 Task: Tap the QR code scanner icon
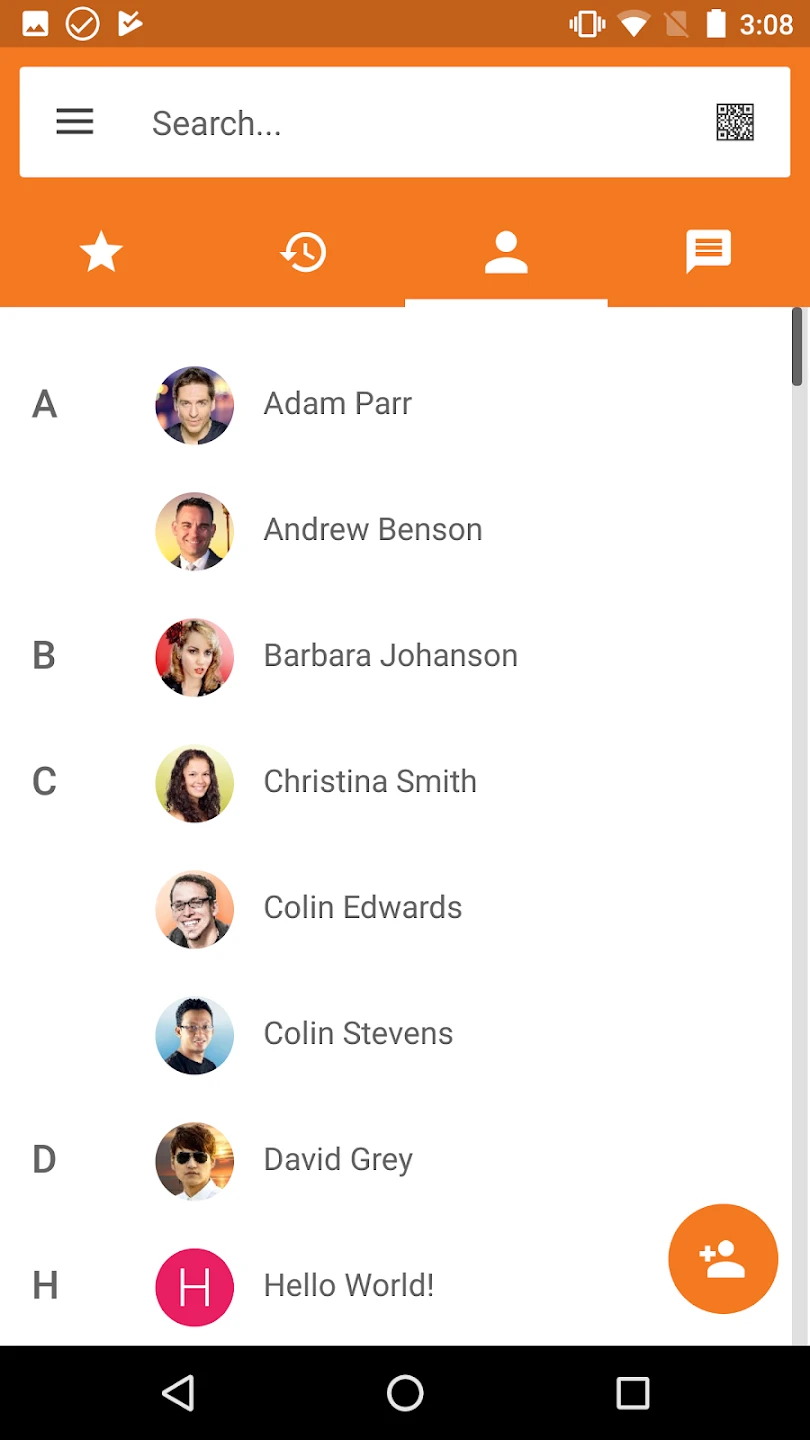pos(735,122)
